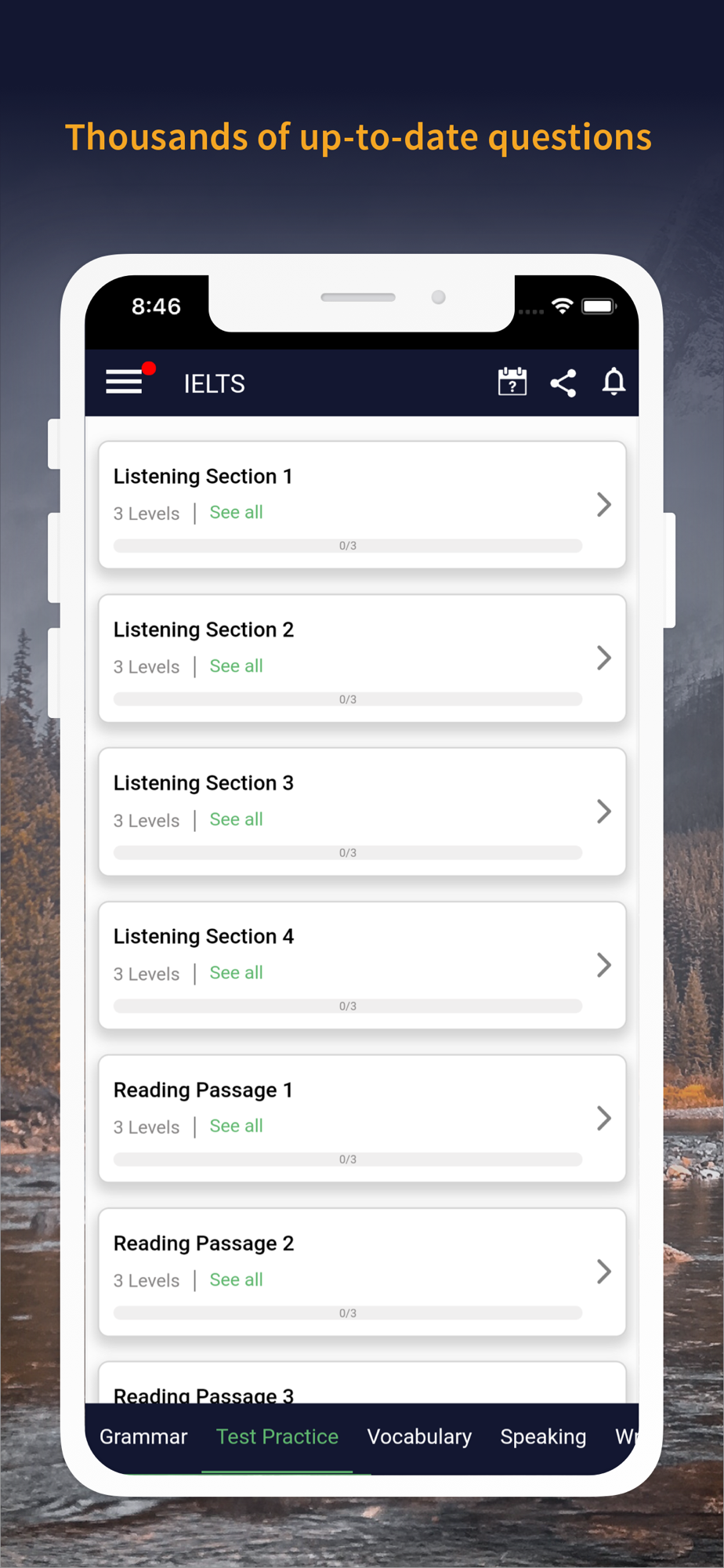Tap the share icon
Image resolution: width=724 pixels, height=1568 pixels.
click(563, 383)
